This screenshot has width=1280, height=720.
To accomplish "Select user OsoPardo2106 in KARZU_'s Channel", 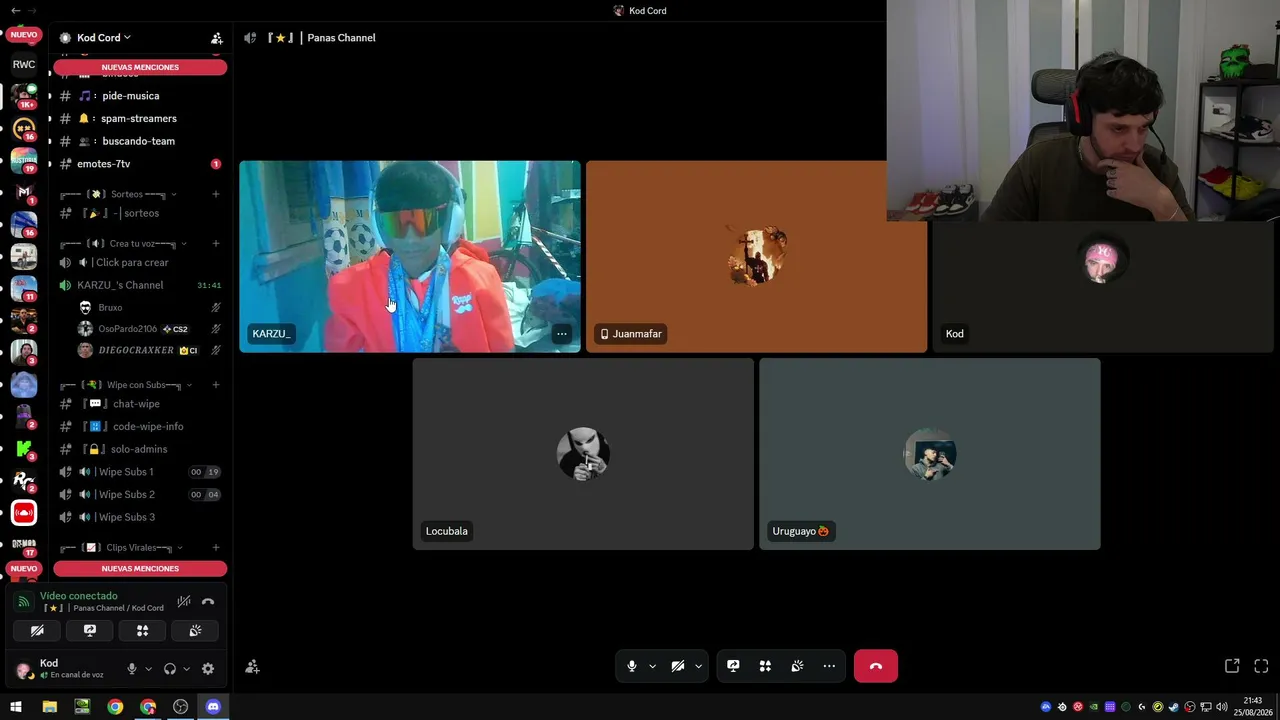I will click(148, 329).
